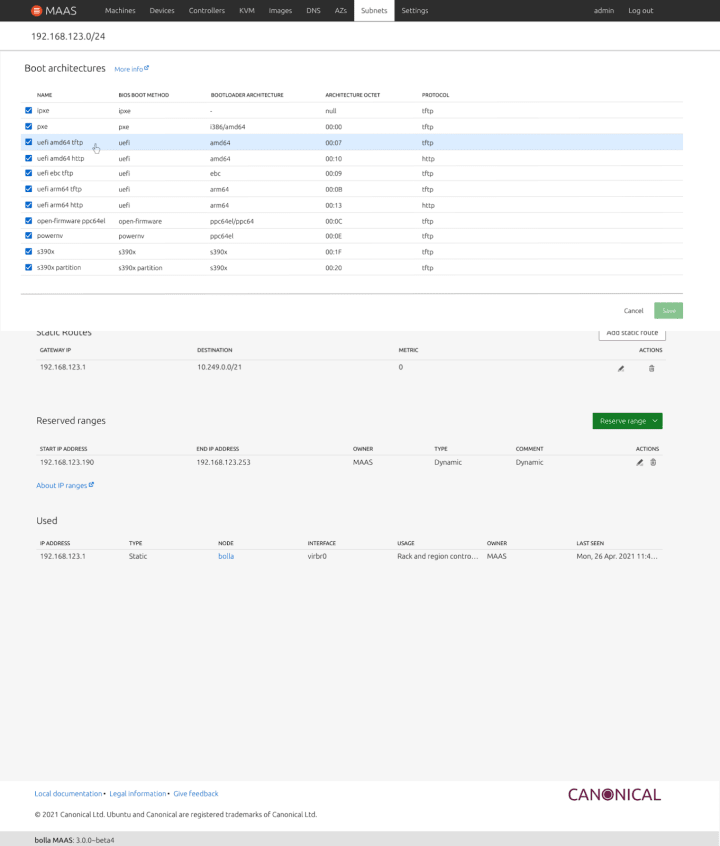Viewport: 720px width, 846px height.
Task: Click octet value 00:07
Action: point(334,143)
